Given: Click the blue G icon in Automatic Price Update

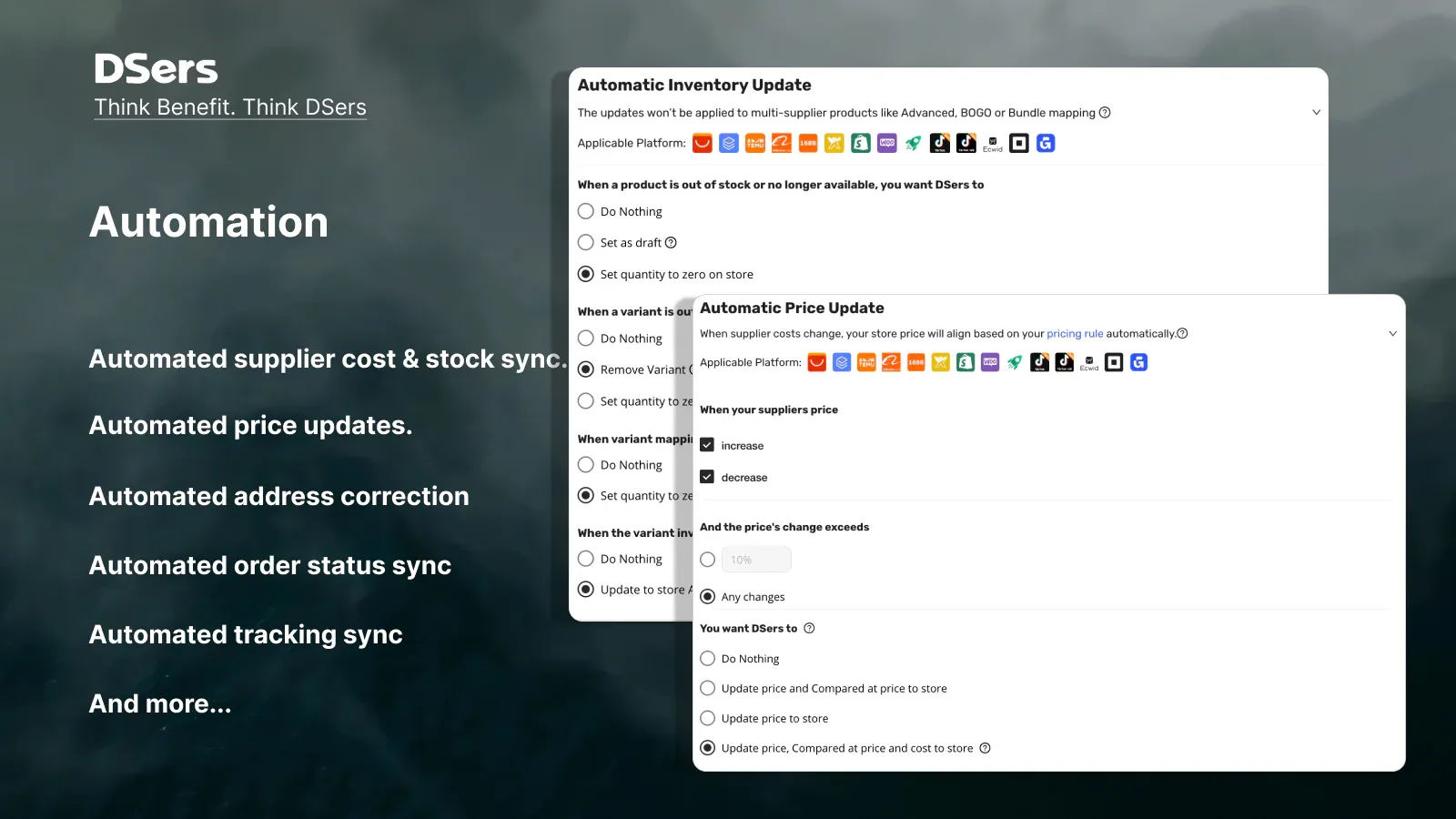Looking at the screenshot, I should (x=1138, y=362).
